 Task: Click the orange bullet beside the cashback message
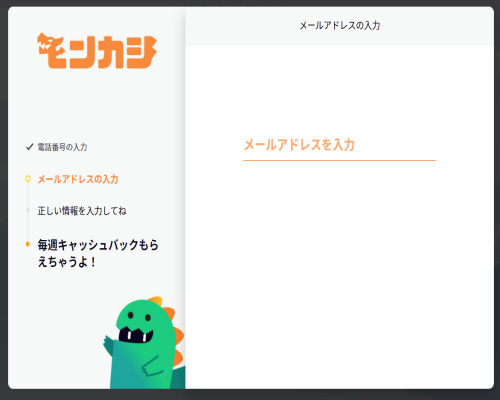[x=28, y=244]
